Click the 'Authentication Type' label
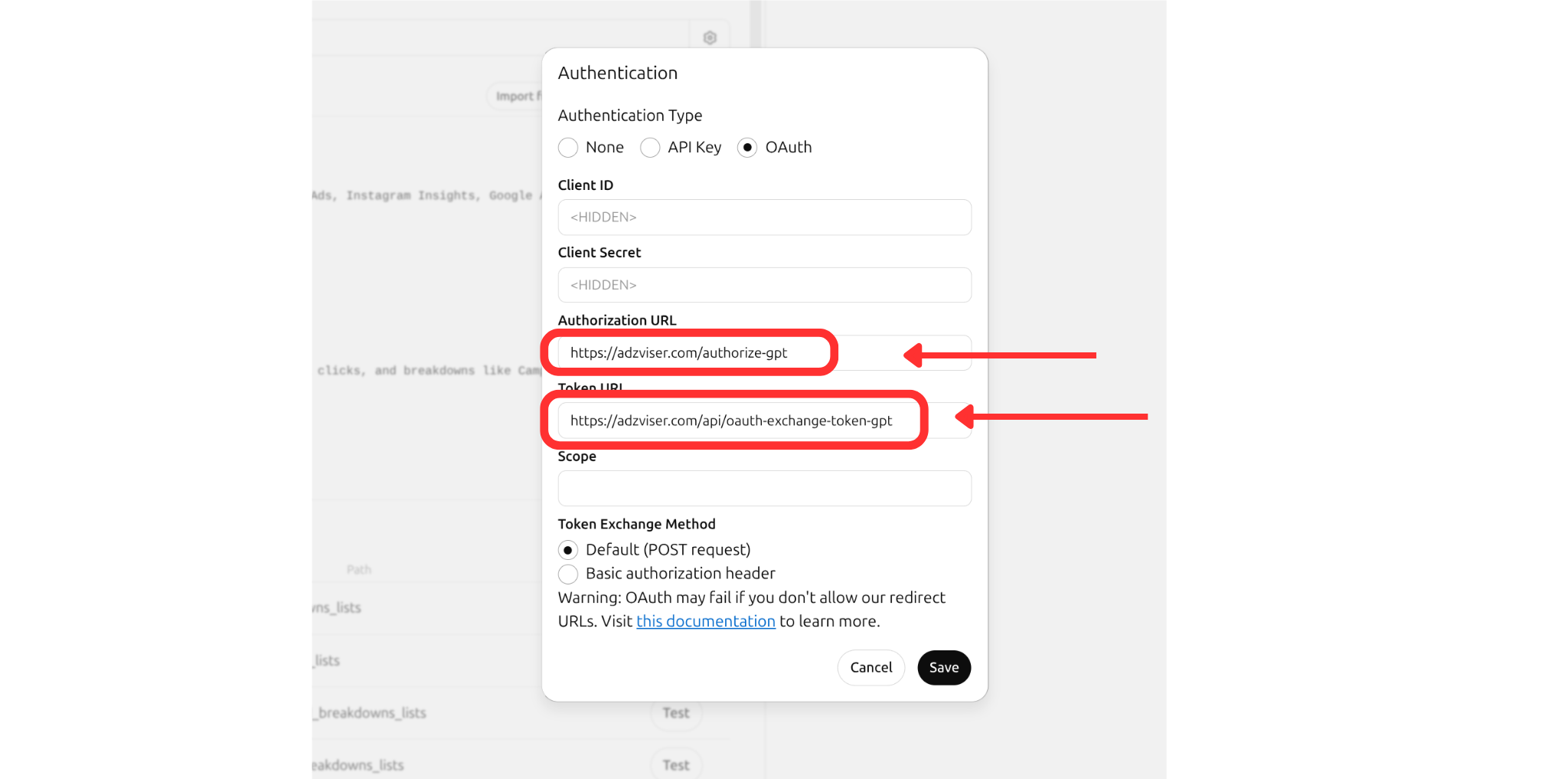Screen dimensions: 1568x779 point(630,116)
